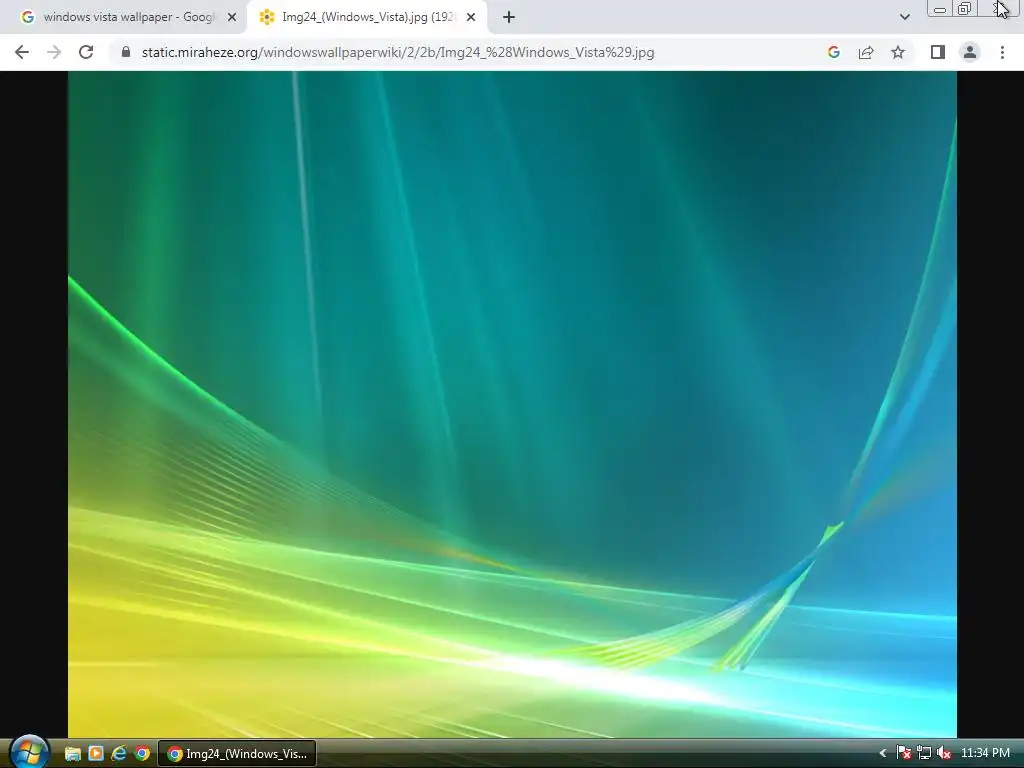The width and height of the screenshot is (1024, 768).
Task: Reload the current page
Action: click(x=86, y=52)
